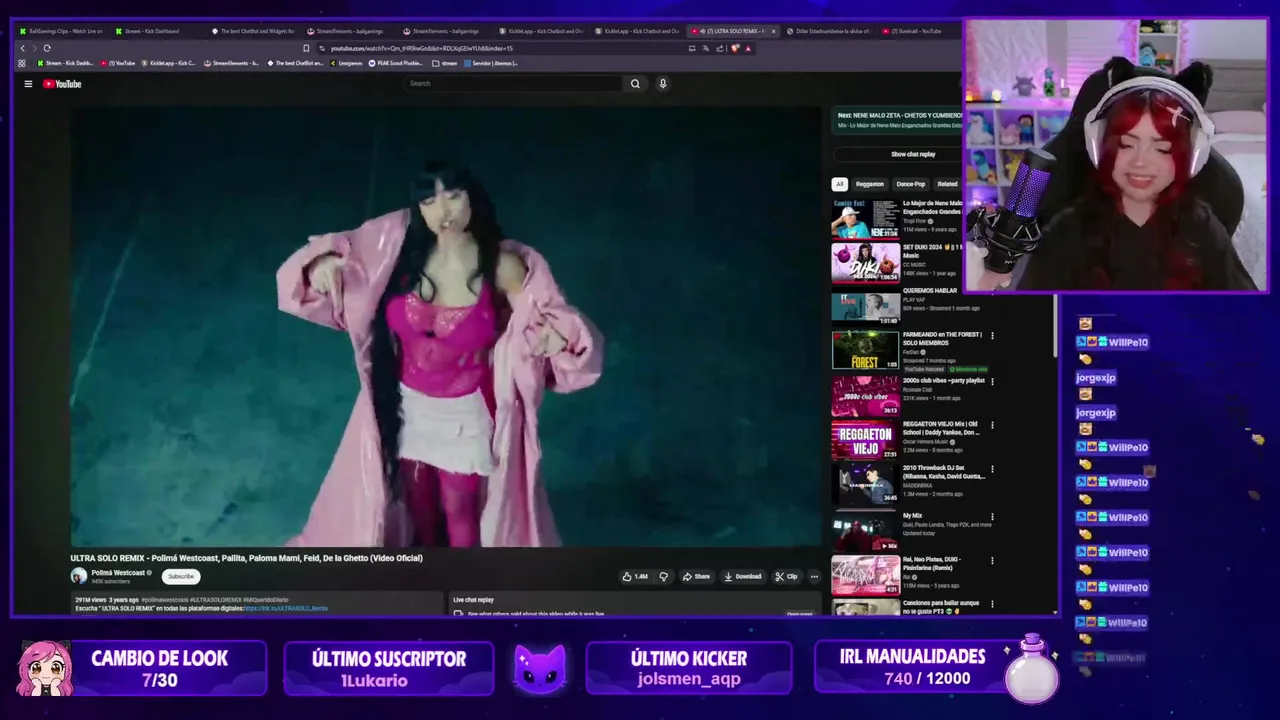Open options menu for FARMEANDO en THE FOREST

click(x=993, y=336)
